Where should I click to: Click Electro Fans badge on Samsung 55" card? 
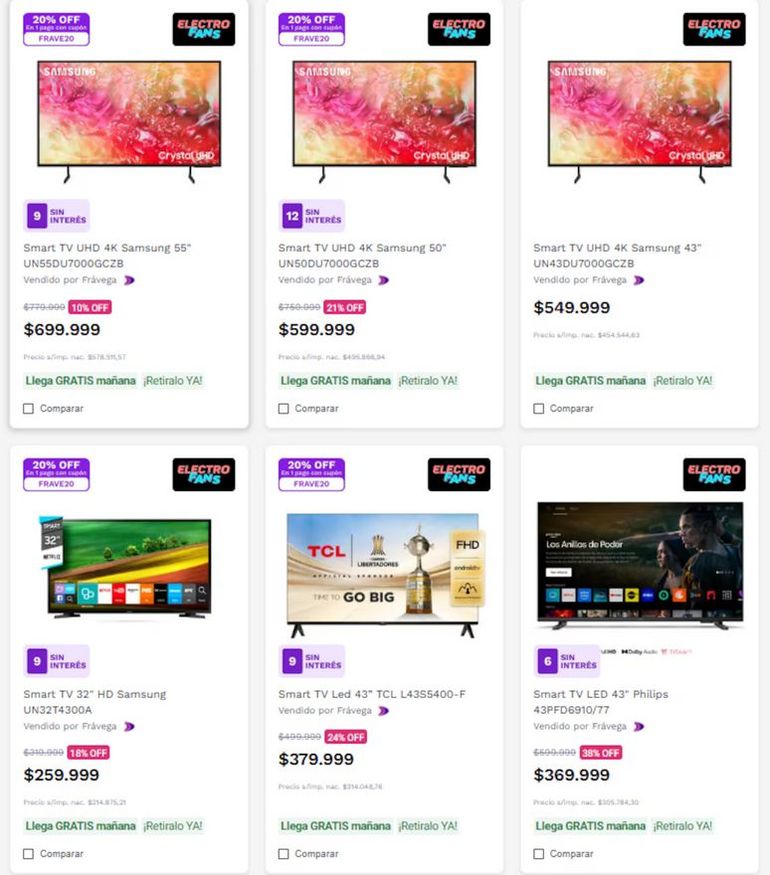[204, 29]
